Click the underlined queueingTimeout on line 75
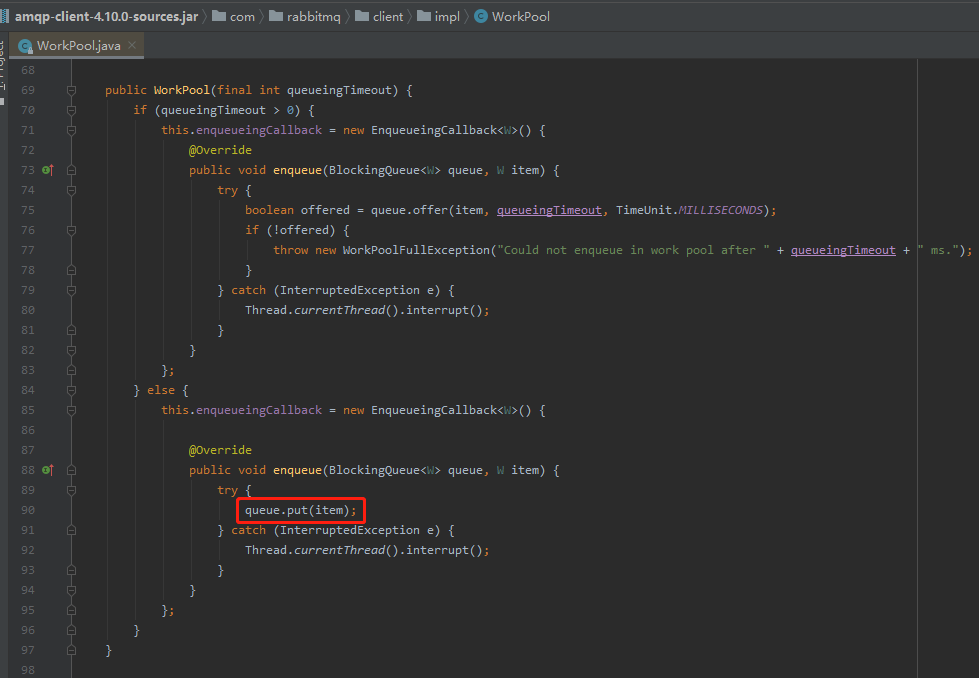979x678 pixels. click(x=549, y=210)
